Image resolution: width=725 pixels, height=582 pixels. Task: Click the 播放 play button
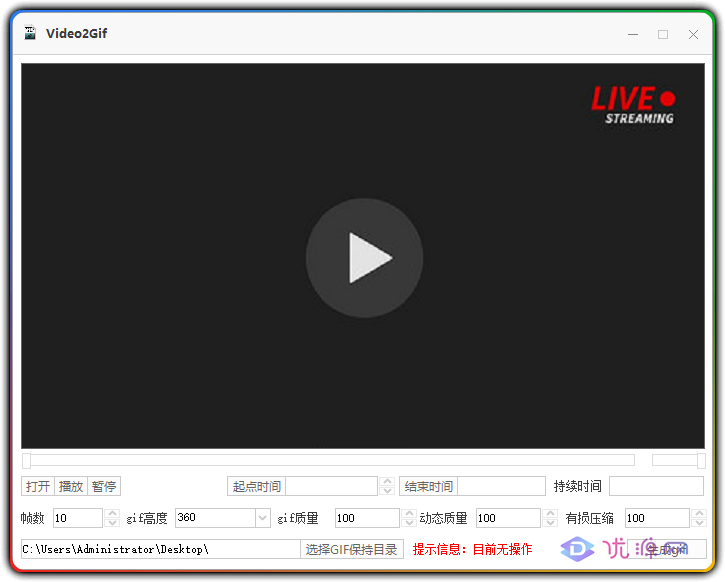click(71, 486)
